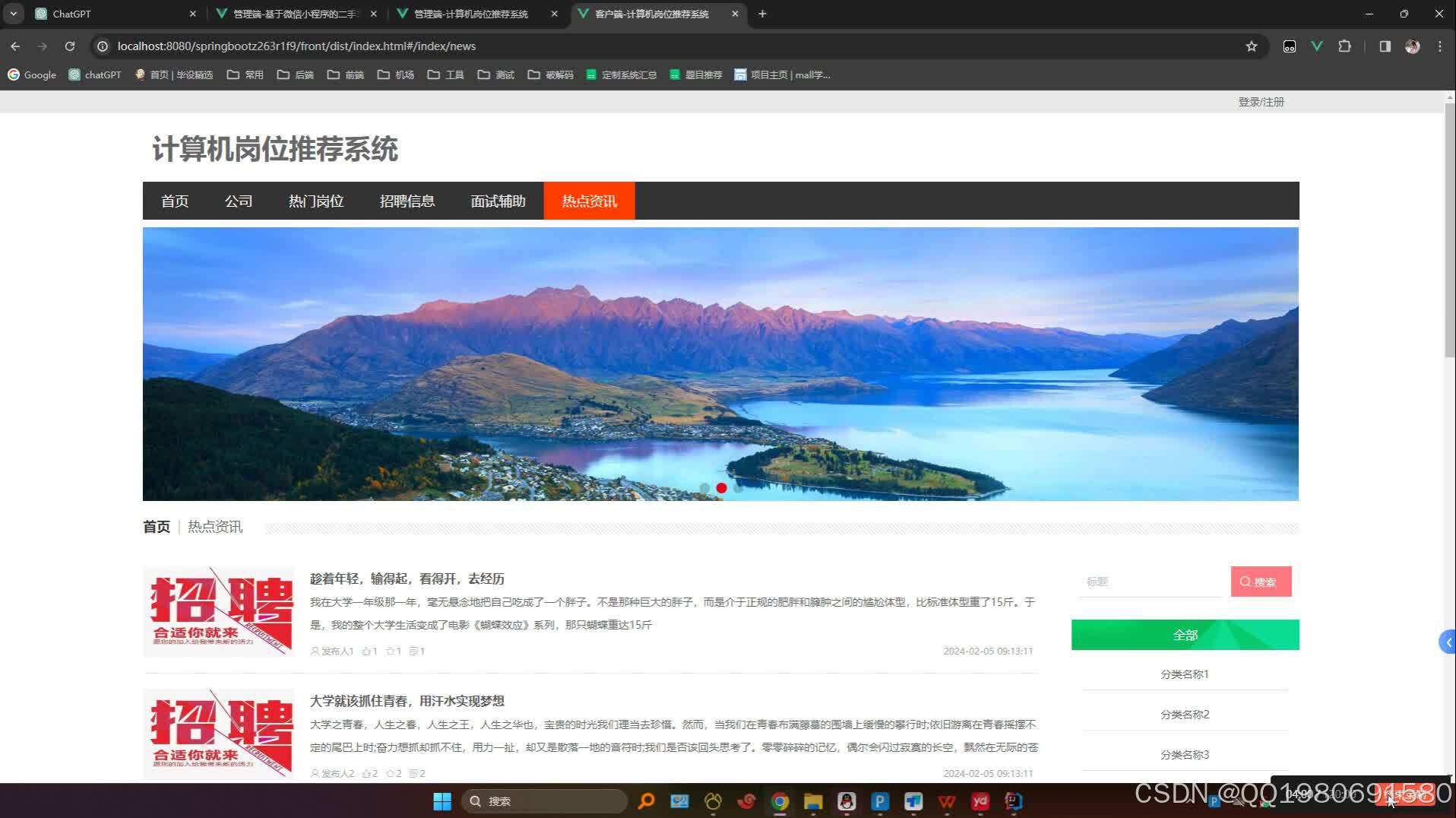Select the like icon on the first article
Image resolution: width=1456 pixels, height=818 pixels.
click(366, 651)
